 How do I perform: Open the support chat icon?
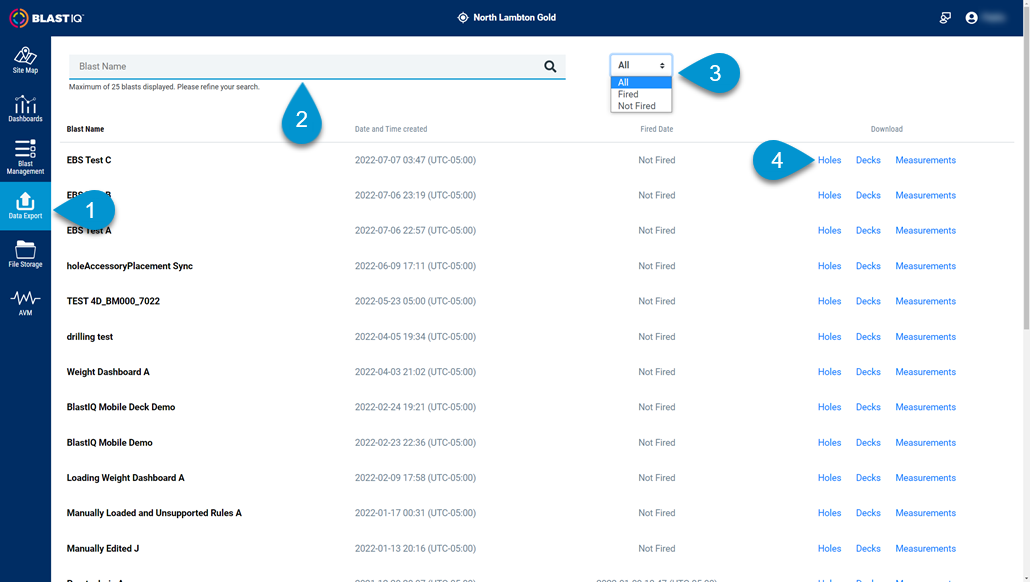[x=945, y=18]
